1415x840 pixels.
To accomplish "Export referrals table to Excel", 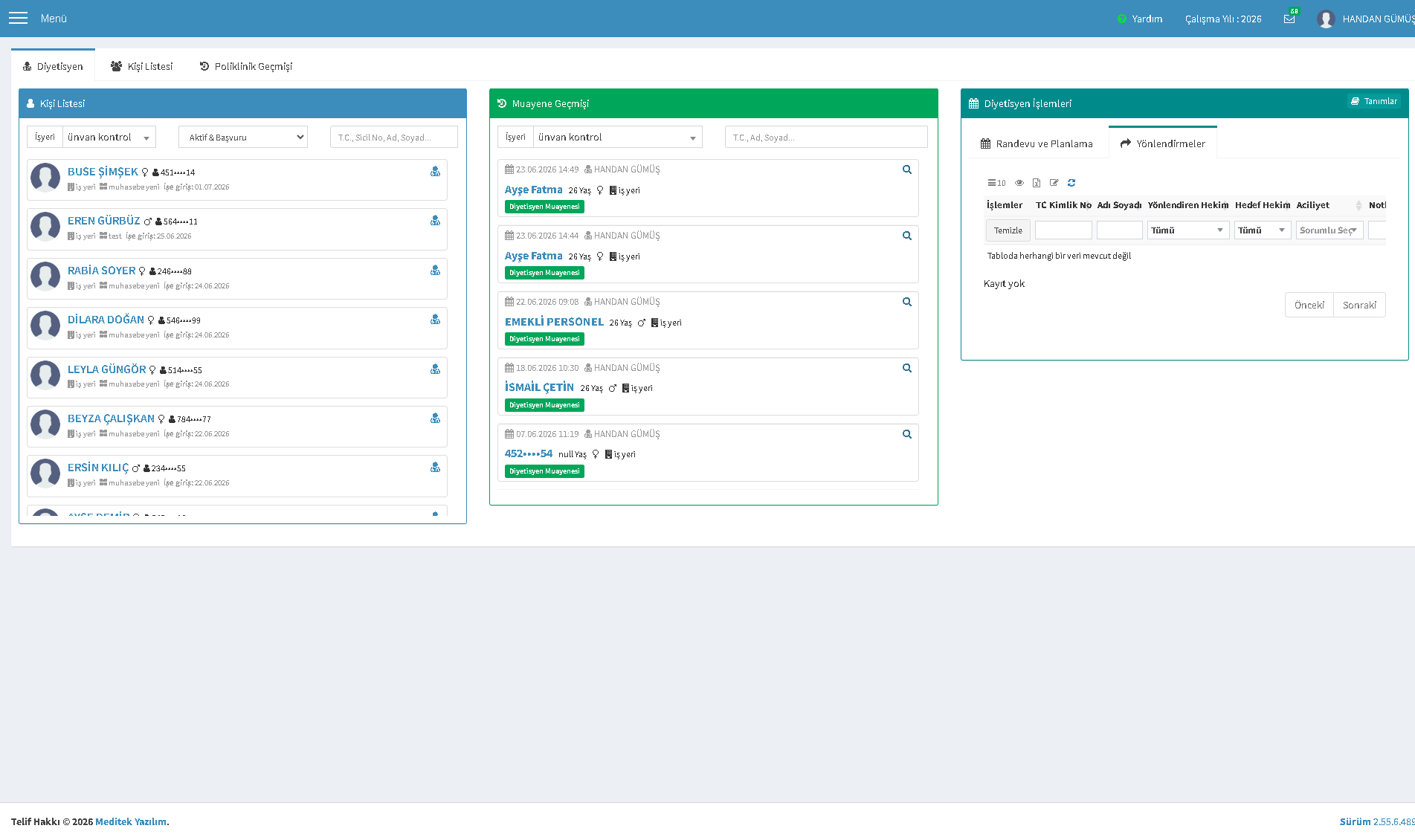I will coord(1037,183).
